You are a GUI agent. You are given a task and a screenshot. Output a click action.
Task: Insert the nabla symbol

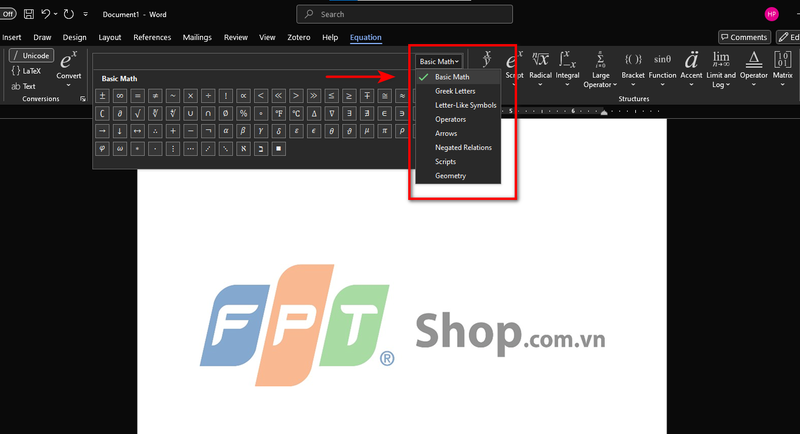click(x=332, y=113)
